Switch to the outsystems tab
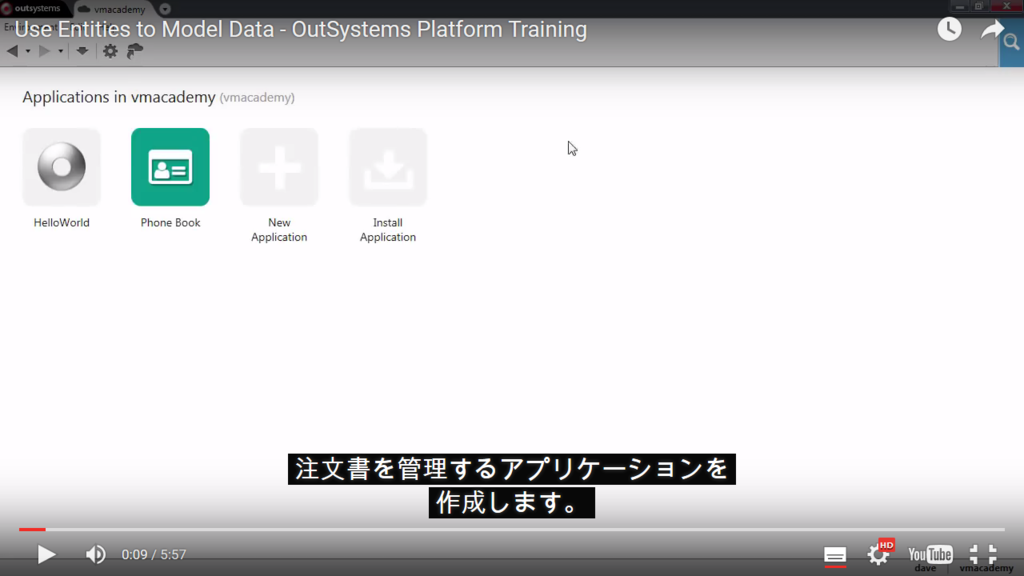Screen dimensions: 1024x576 [x=33, y=8]
